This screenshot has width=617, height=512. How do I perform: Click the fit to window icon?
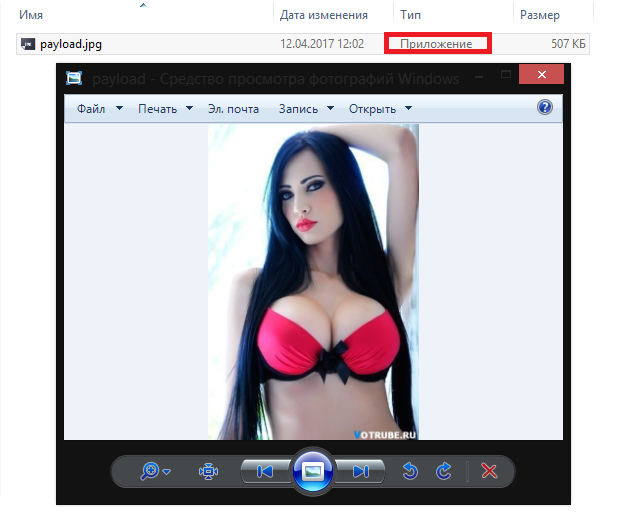tap(208, 471)
